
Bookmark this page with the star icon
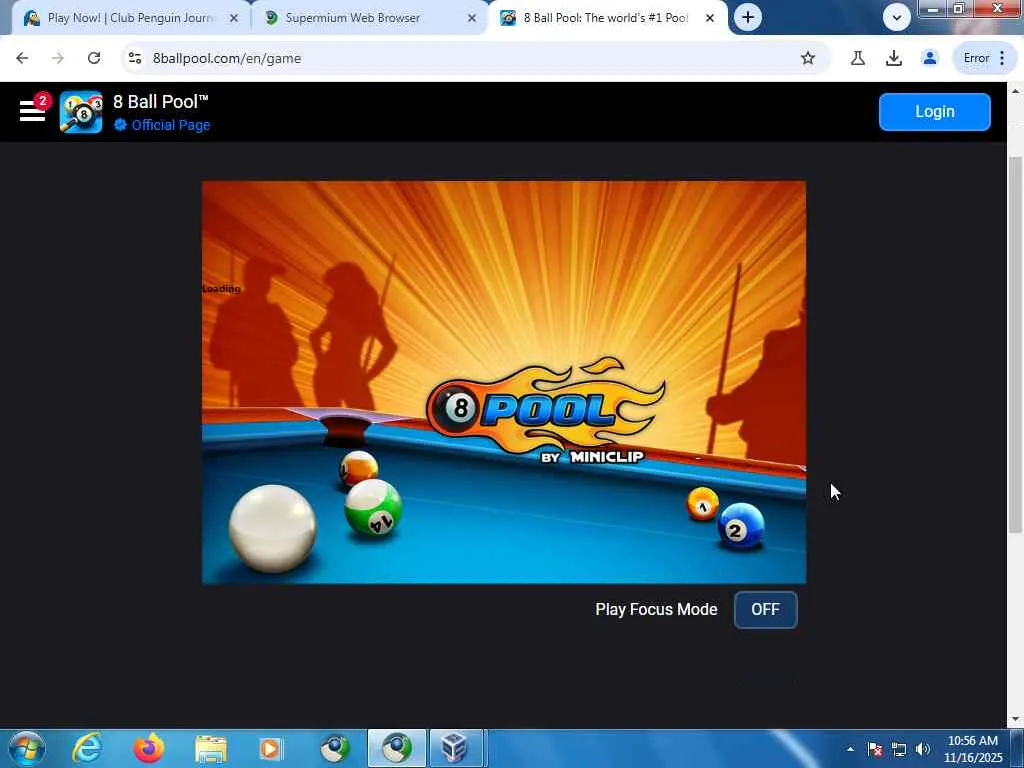point(808,58)
